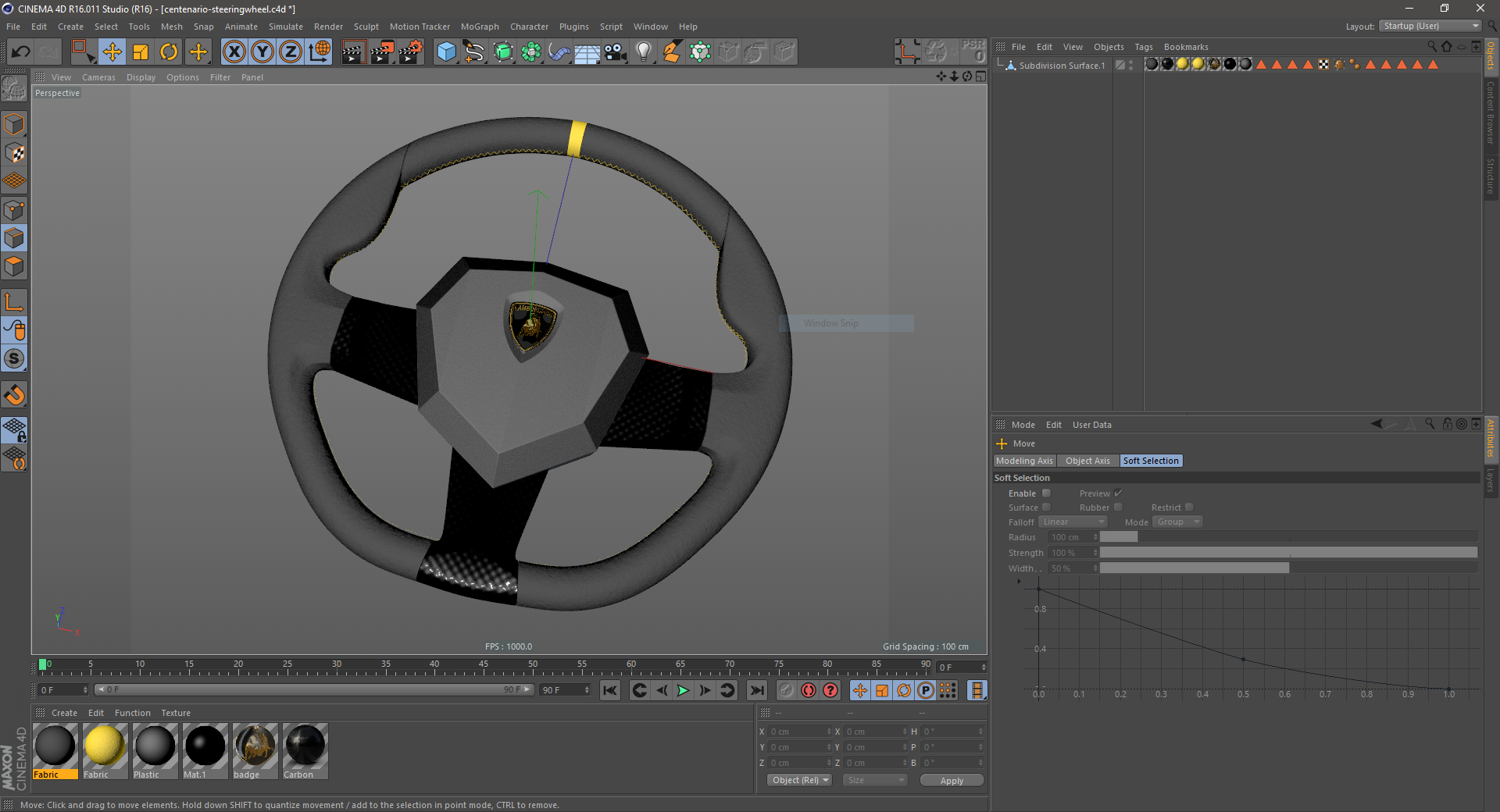1500x812 pixels.
Task: Open the MoGraph menu
Action: pos(480,27)
